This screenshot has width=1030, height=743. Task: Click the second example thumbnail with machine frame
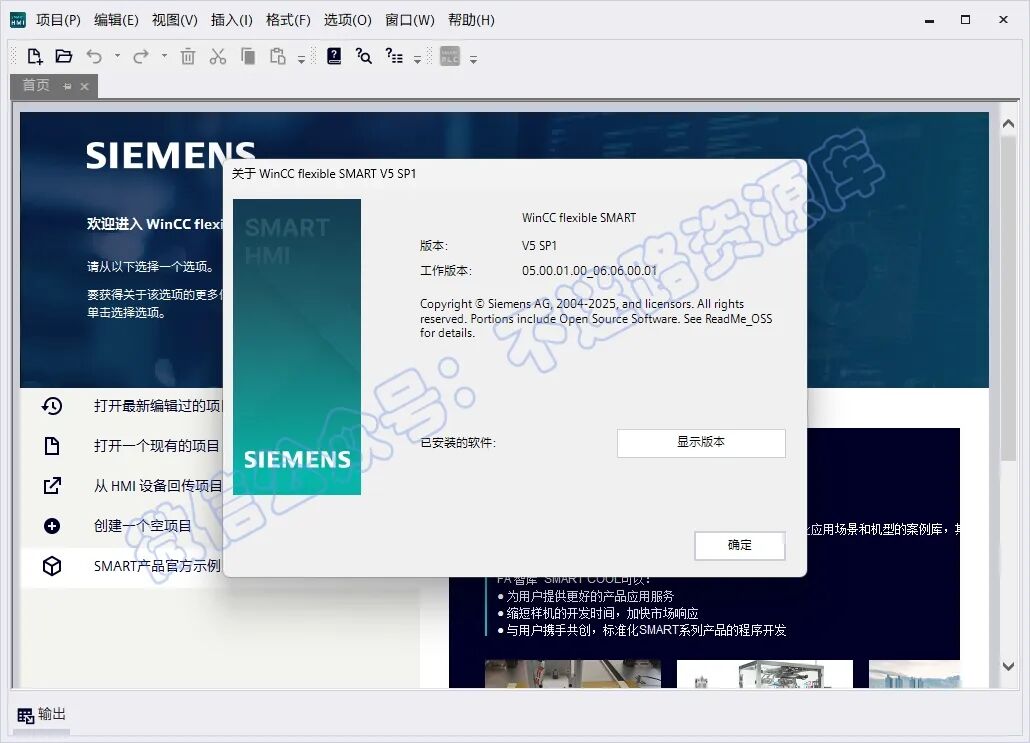(x=765, y=674)
